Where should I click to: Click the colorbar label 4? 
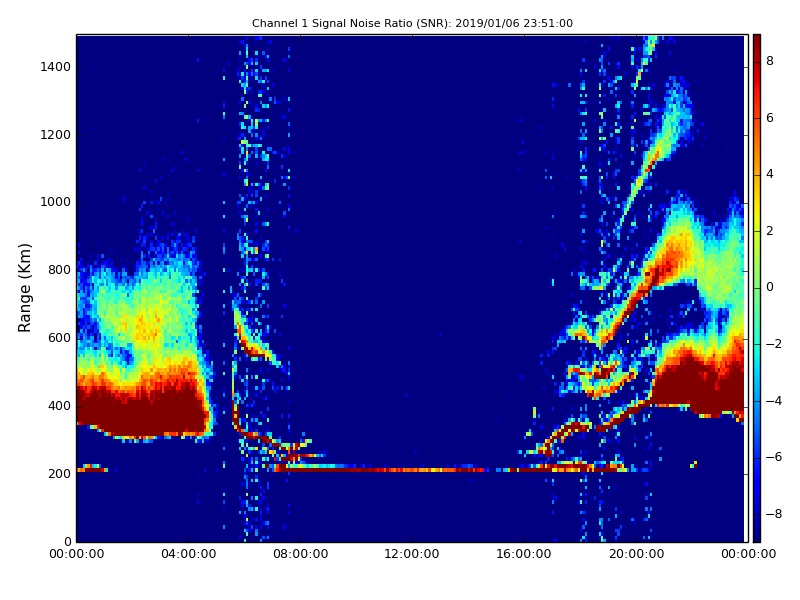point(770,174)
